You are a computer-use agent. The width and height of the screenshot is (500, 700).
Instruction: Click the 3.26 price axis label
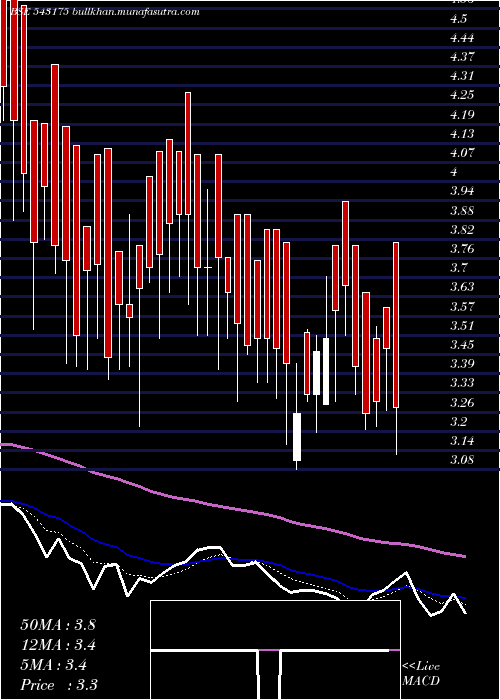[x=462, y=403]
